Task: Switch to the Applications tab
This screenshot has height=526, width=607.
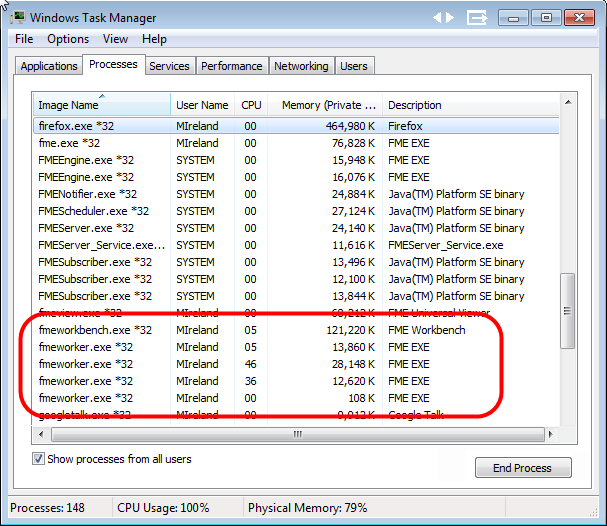Action: coord(49,66)
